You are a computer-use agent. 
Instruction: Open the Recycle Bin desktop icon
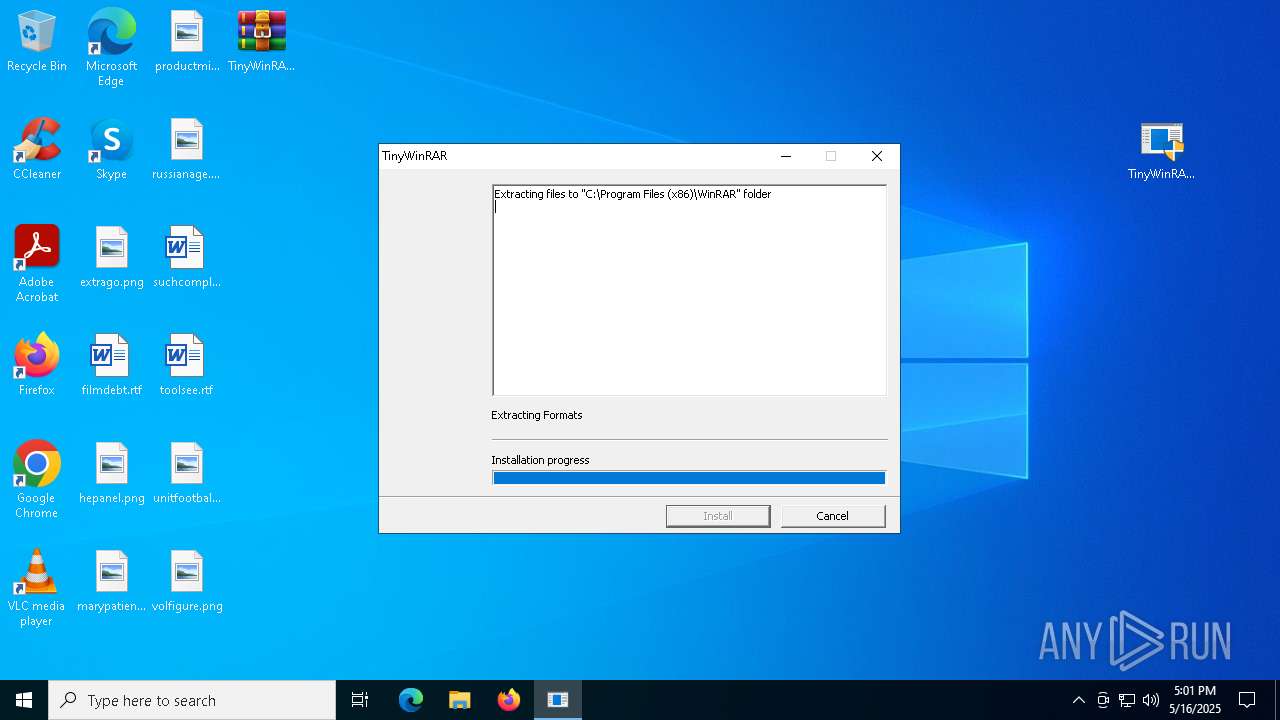point(37,42)
